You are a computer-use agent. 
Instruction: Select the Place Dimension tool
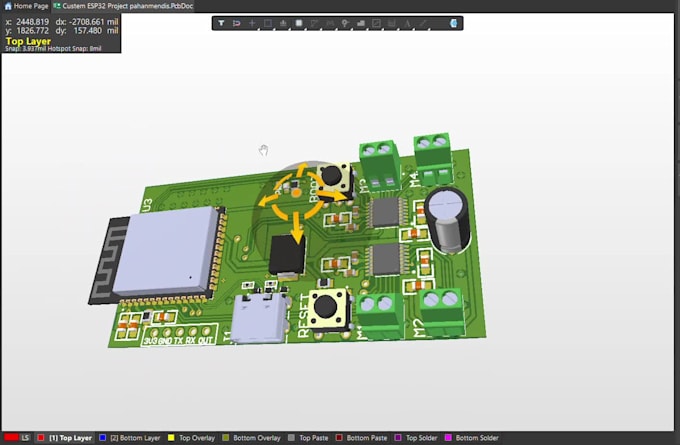click(392, 23)
